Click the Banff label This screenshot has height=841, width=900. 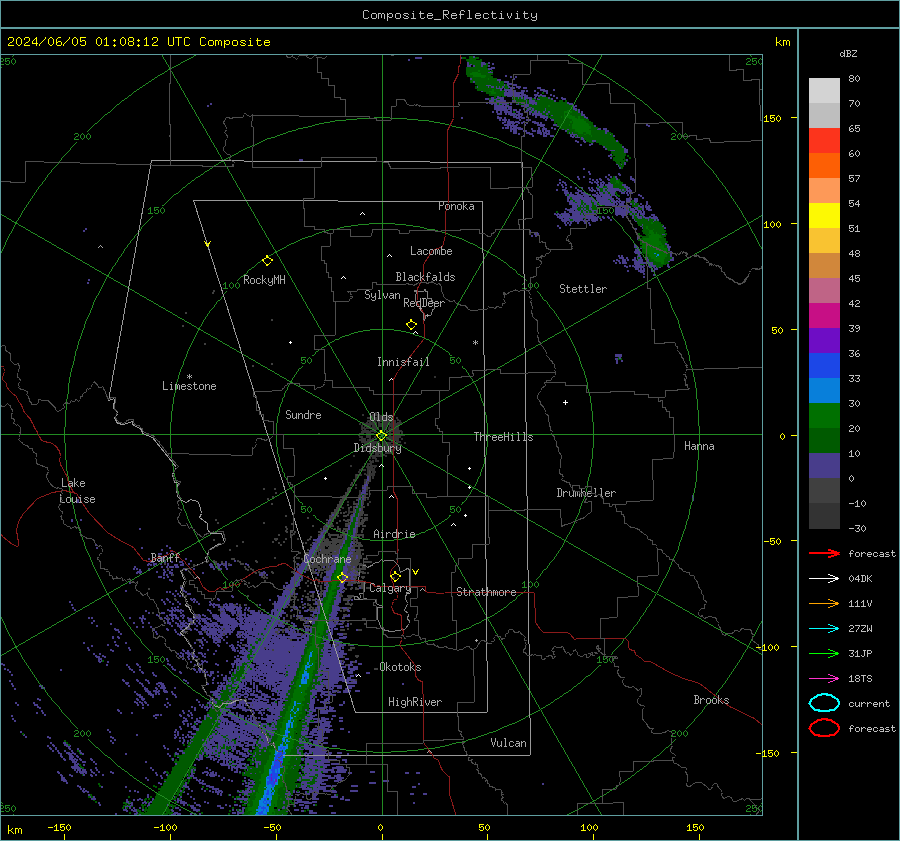tap(165, 557)
